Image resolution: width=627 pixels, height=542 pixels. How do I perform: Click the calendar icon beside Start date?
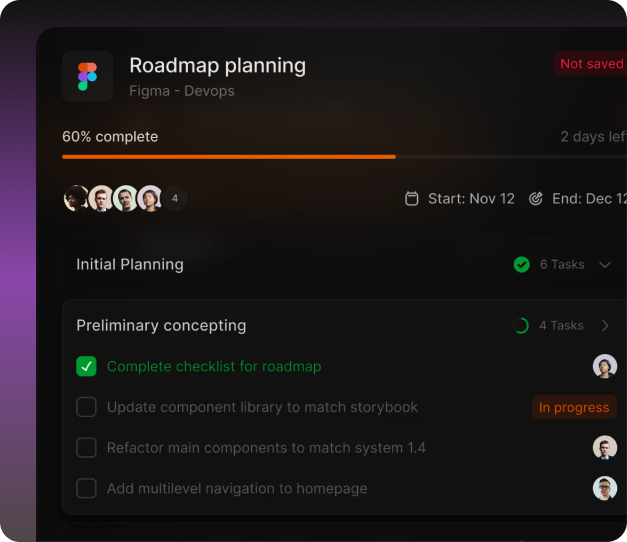[x=411, y=199]
